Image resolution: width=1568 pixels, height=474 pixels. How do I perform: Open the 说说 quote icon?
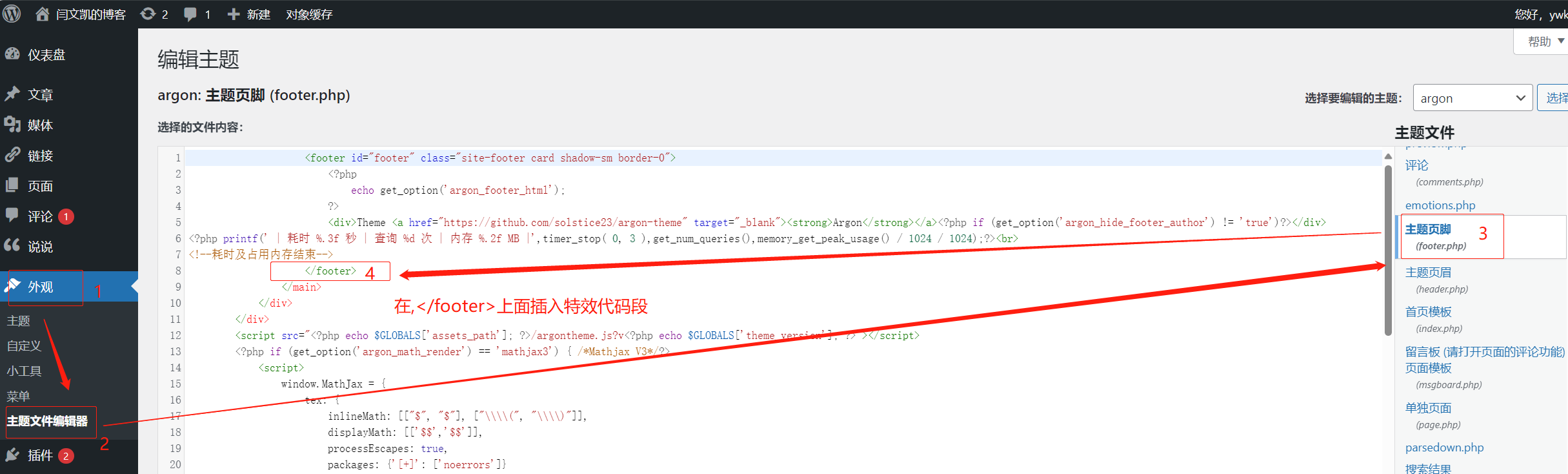click(12, 246)
